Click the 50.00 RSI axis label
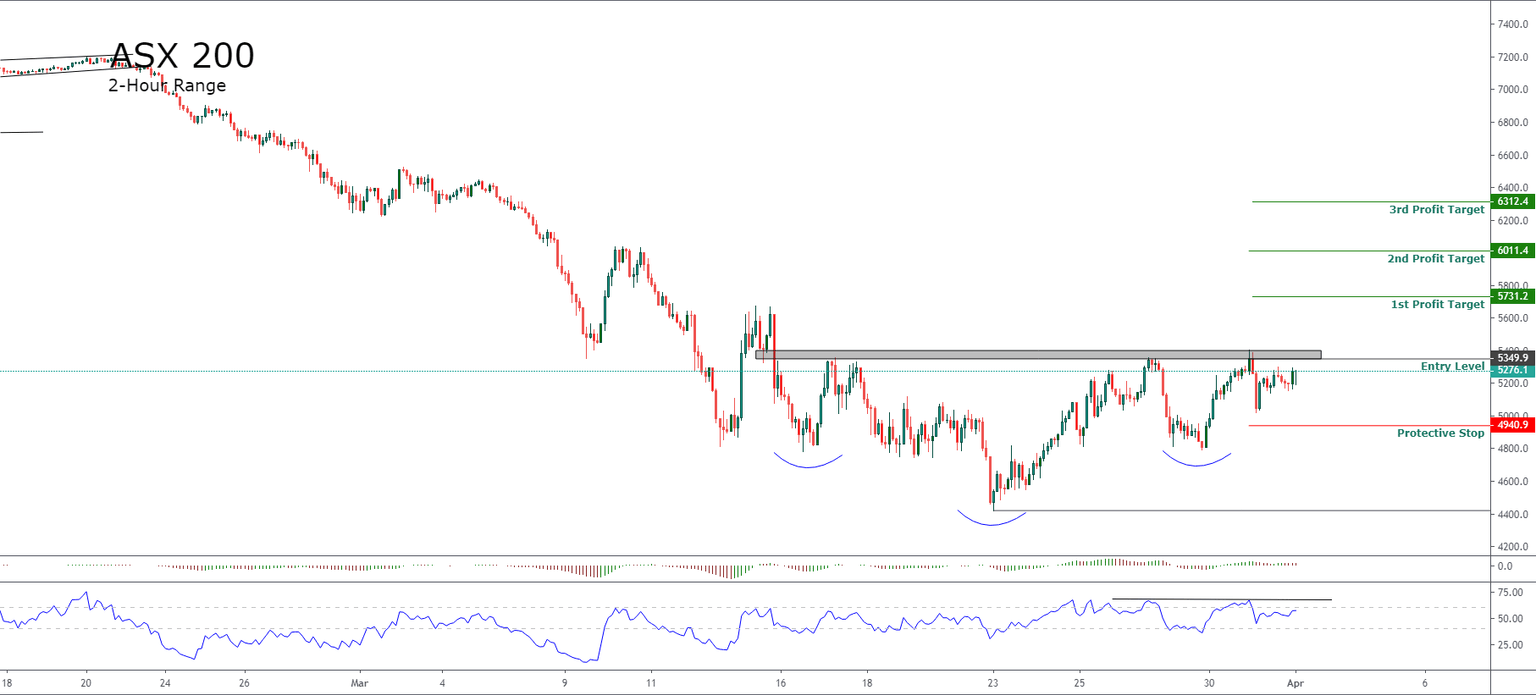The width and height of the screenshot is (1536, 695). [x=1510, y=619]
